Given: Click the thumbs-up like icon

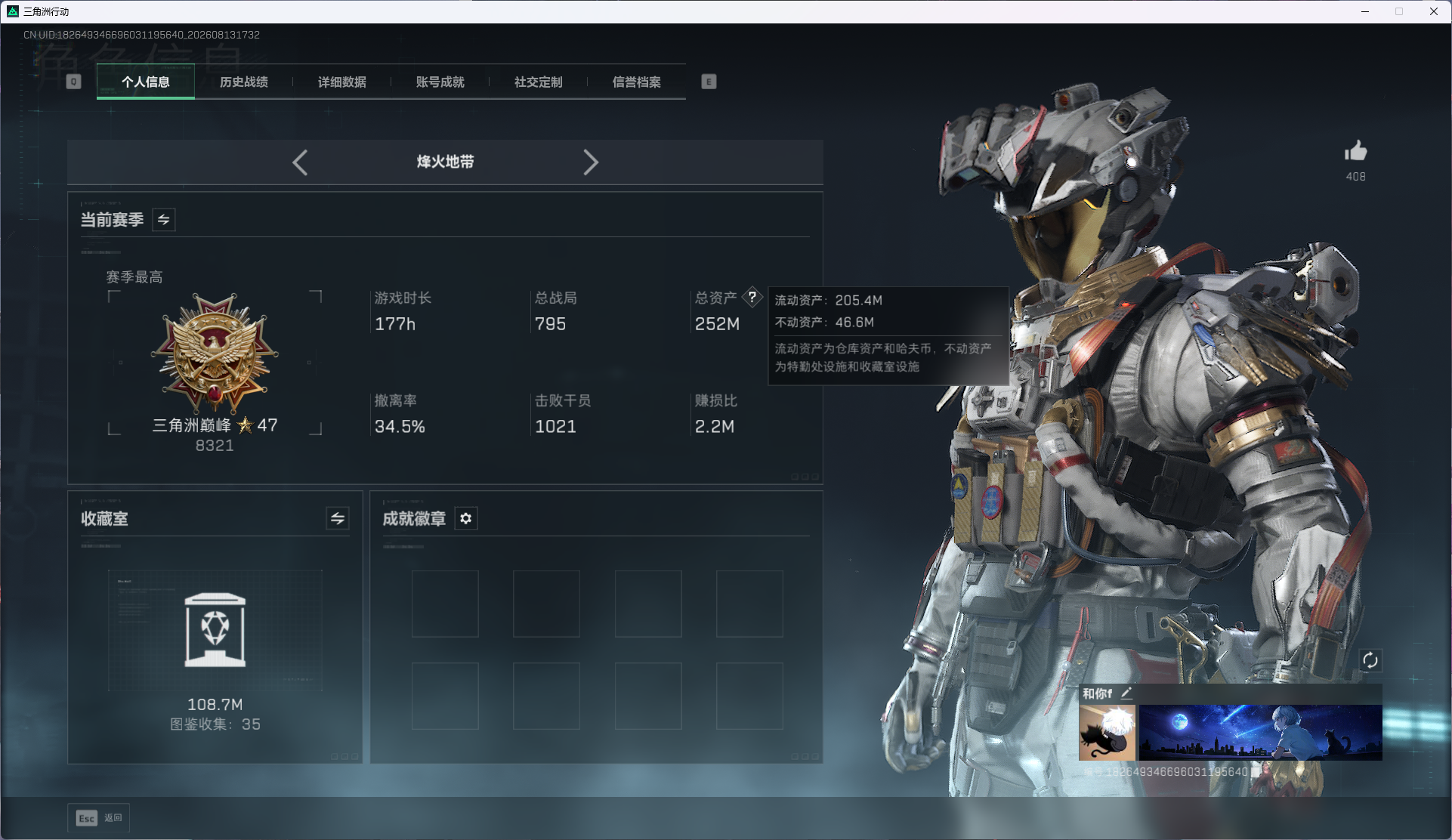Looking at the screenshot, I should coord(1356,151).
